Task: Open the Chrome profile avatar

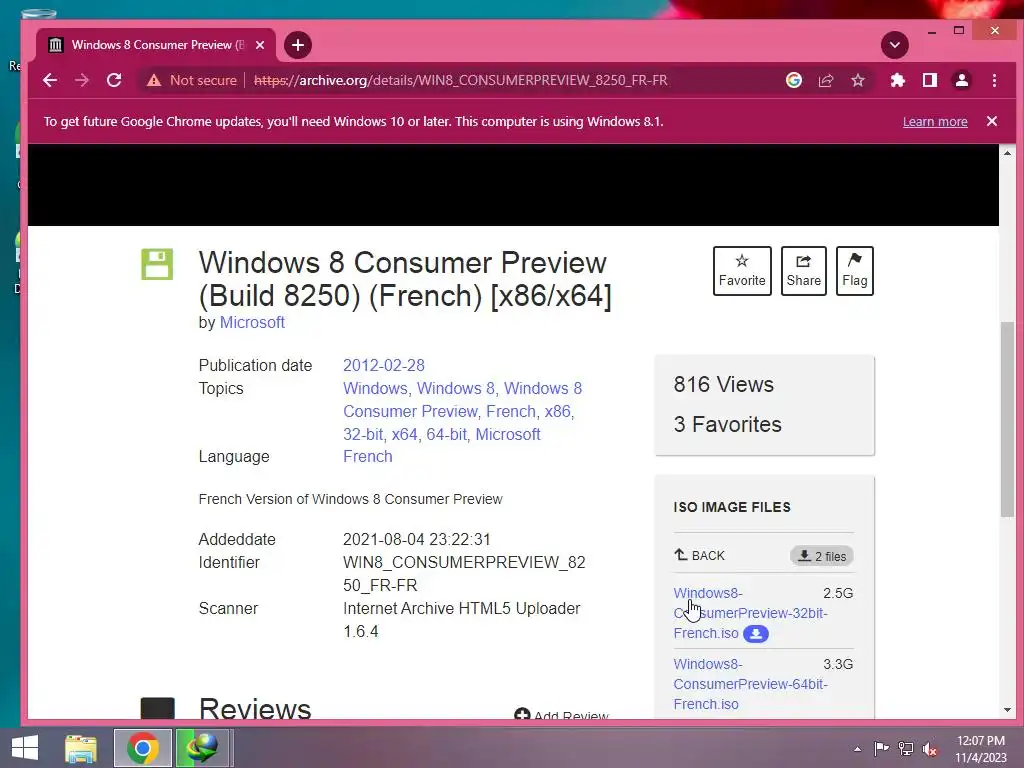Action: 962,80
